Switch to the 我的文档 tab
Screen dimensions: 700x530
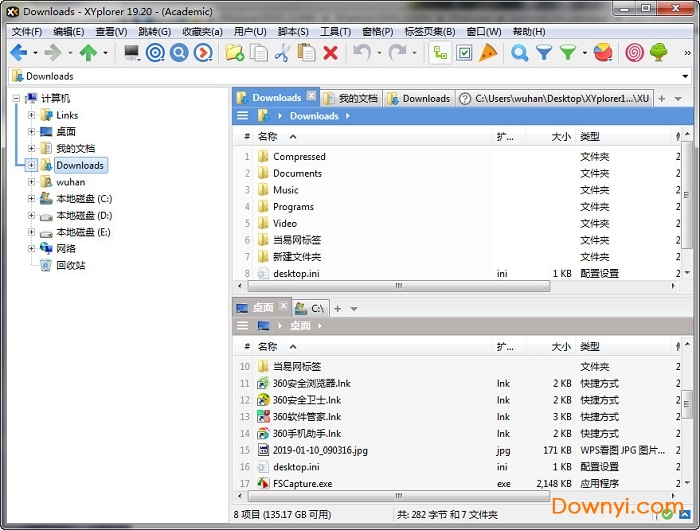coord(351,98)
